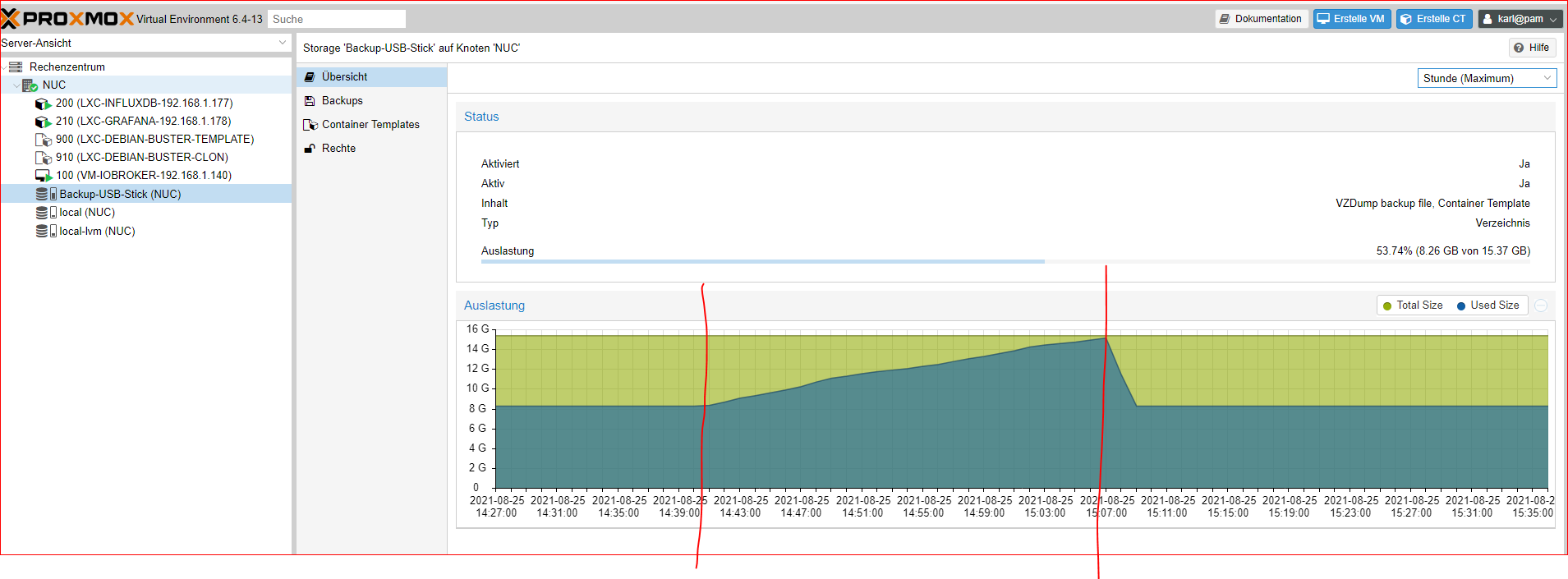Image resolution: width=1568 pixels, height=579 pixels.
Task: Click local (NUC) storage icon
Action: pyautogui.click(x=46, y=212)
